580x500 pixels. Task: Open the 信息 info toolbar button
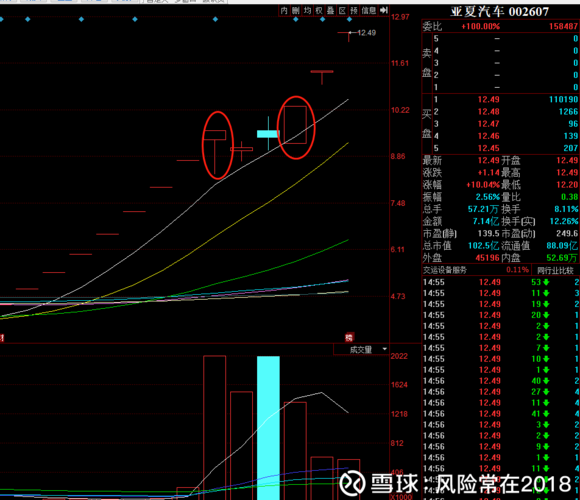[x=368, y=11]
